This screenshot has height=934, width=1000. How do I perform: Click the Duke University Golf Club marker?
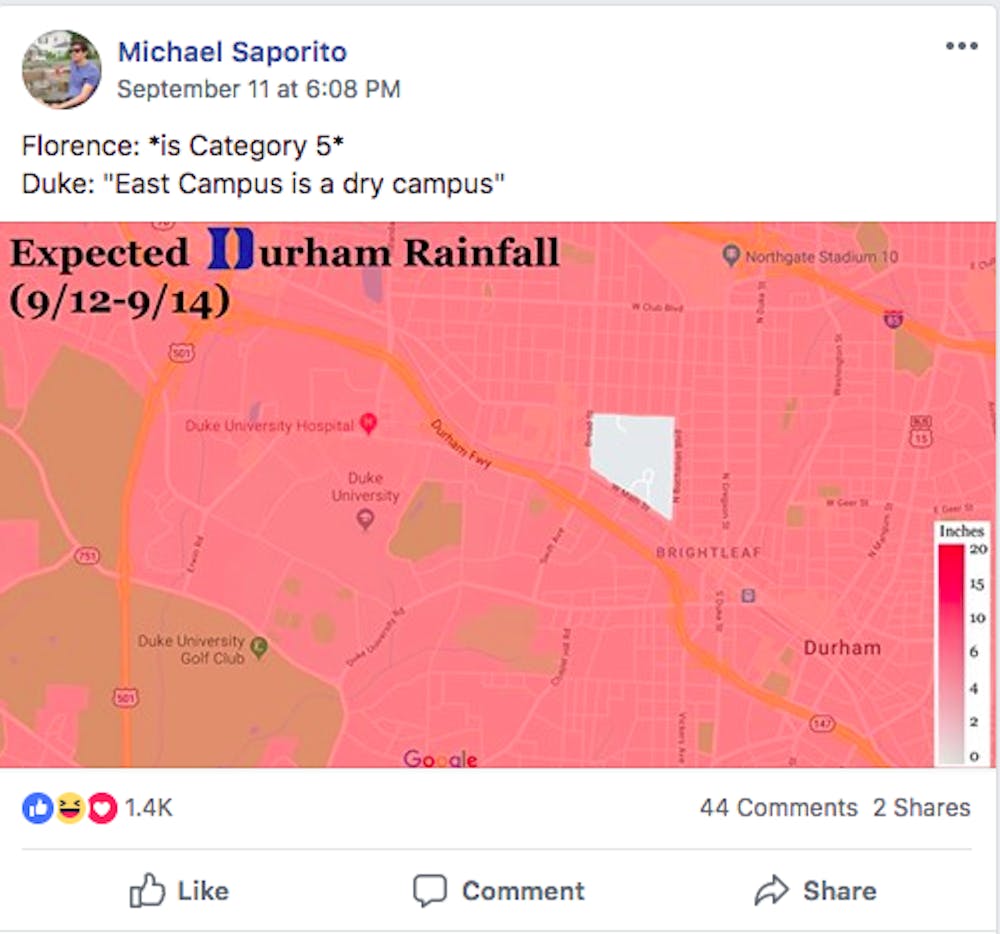coord(259,647)
